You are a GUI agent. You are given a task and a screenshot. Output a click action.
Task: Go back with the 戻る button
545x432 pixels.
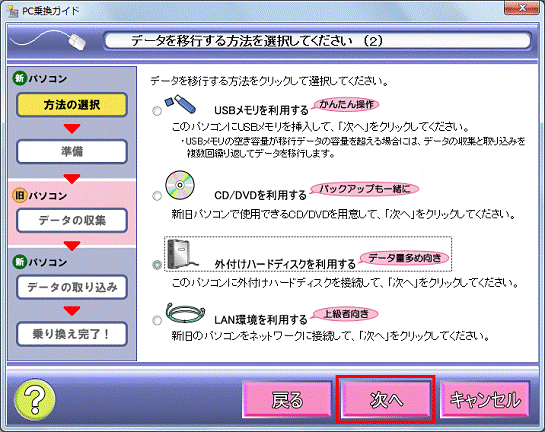coord(287,400)
